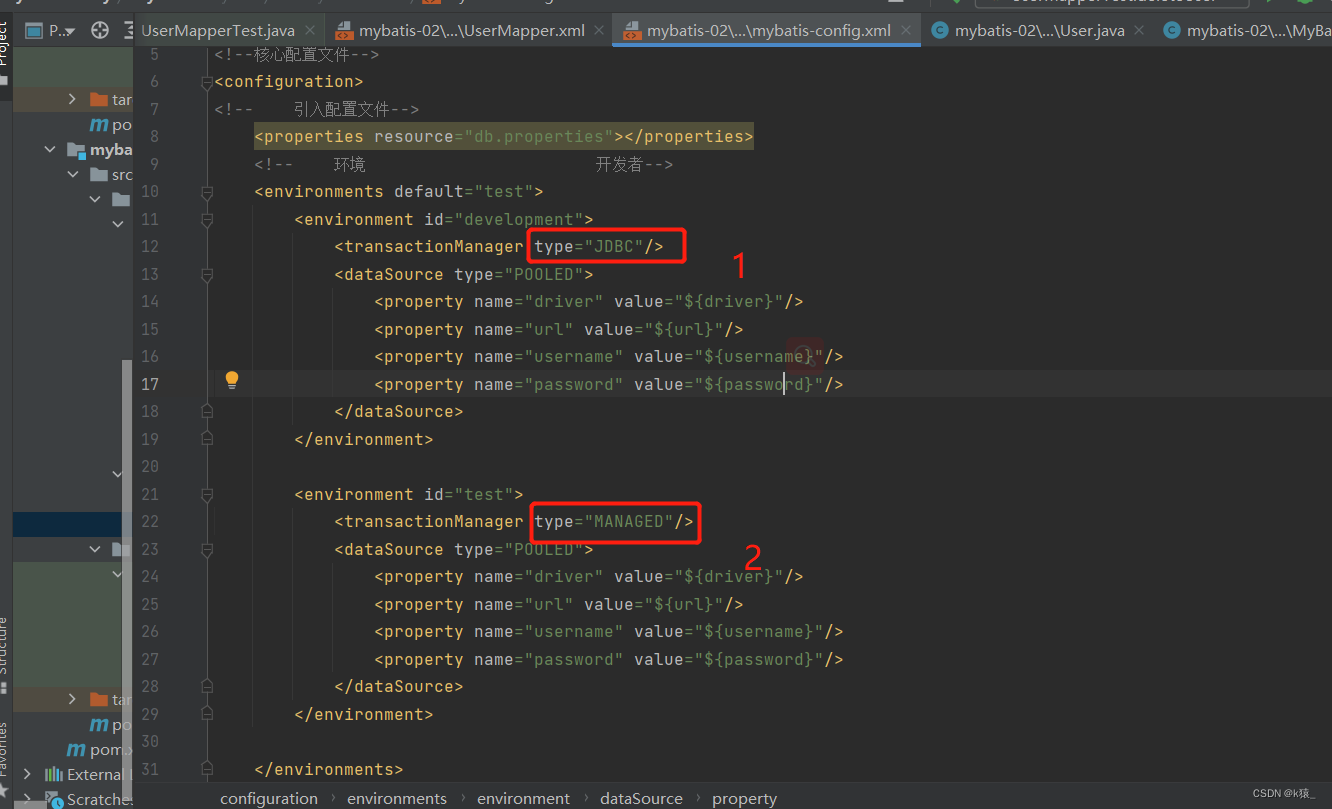Fold the dataSource block on line 13
Image resolution: width=1332 pixels, height=809 pixels.
coord(207,274)
